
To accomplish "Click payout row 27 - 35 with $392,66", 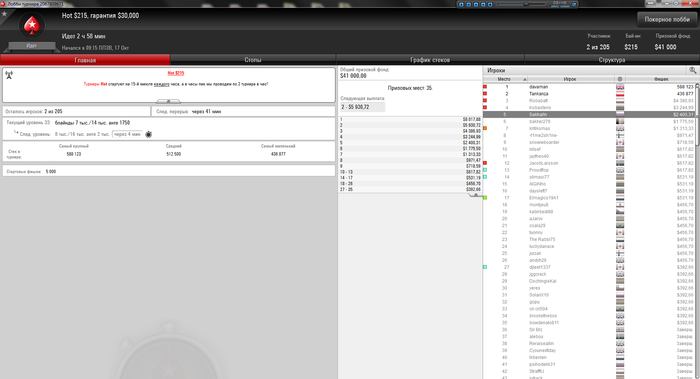I will point(410,189).
